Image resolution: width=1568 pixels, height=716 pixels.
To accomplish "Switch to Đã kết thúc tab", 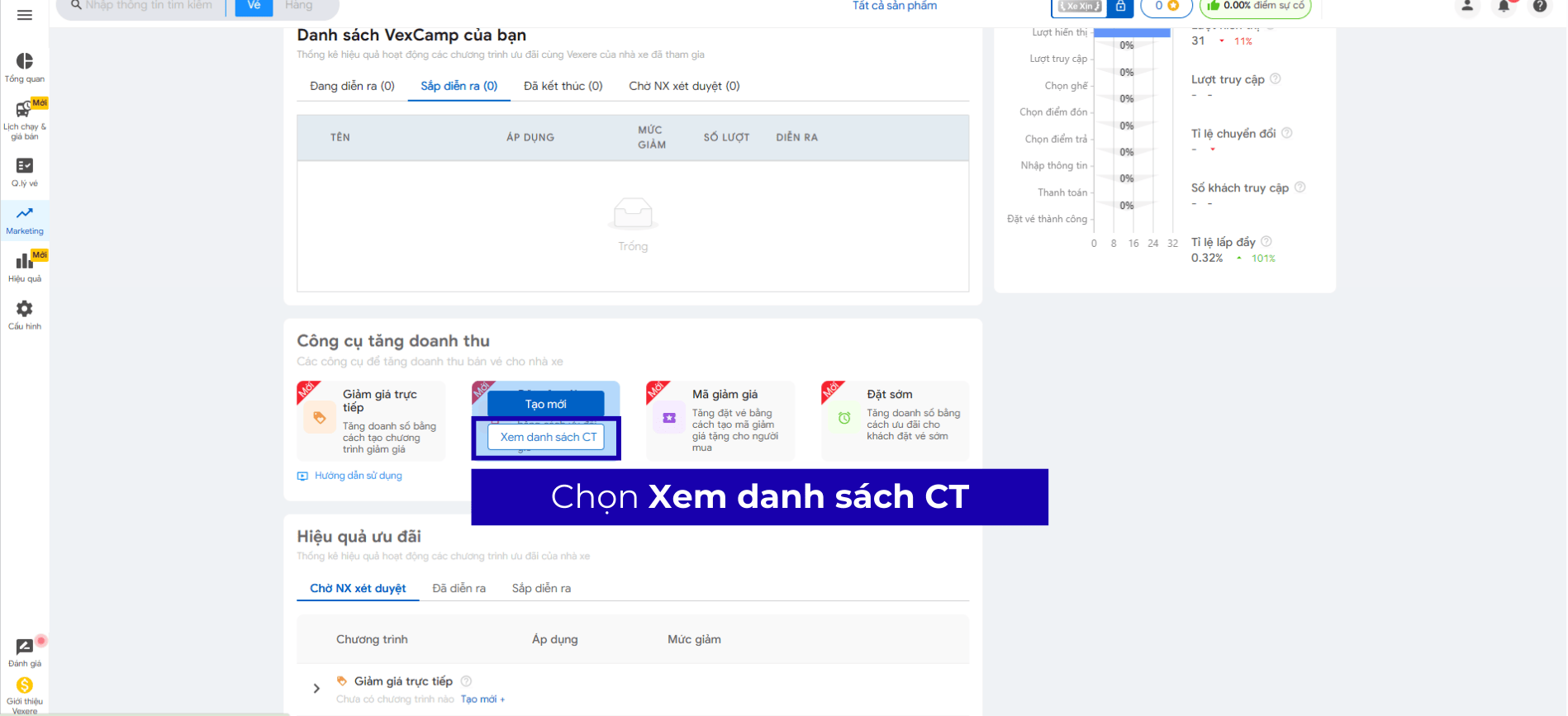I will (x=563, y=86).
